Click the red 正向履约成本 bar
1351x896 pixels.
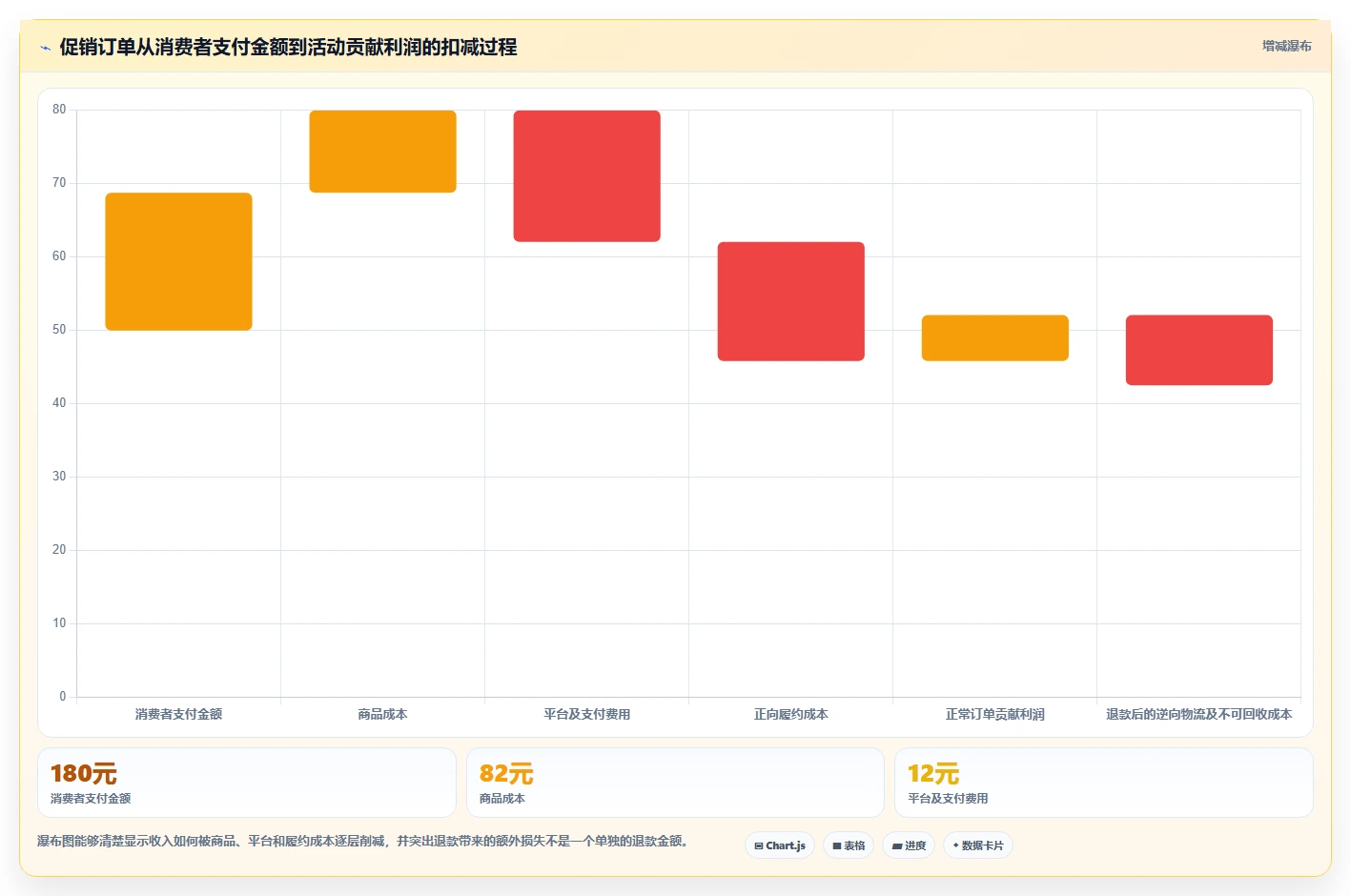click(x=790, y=301)
